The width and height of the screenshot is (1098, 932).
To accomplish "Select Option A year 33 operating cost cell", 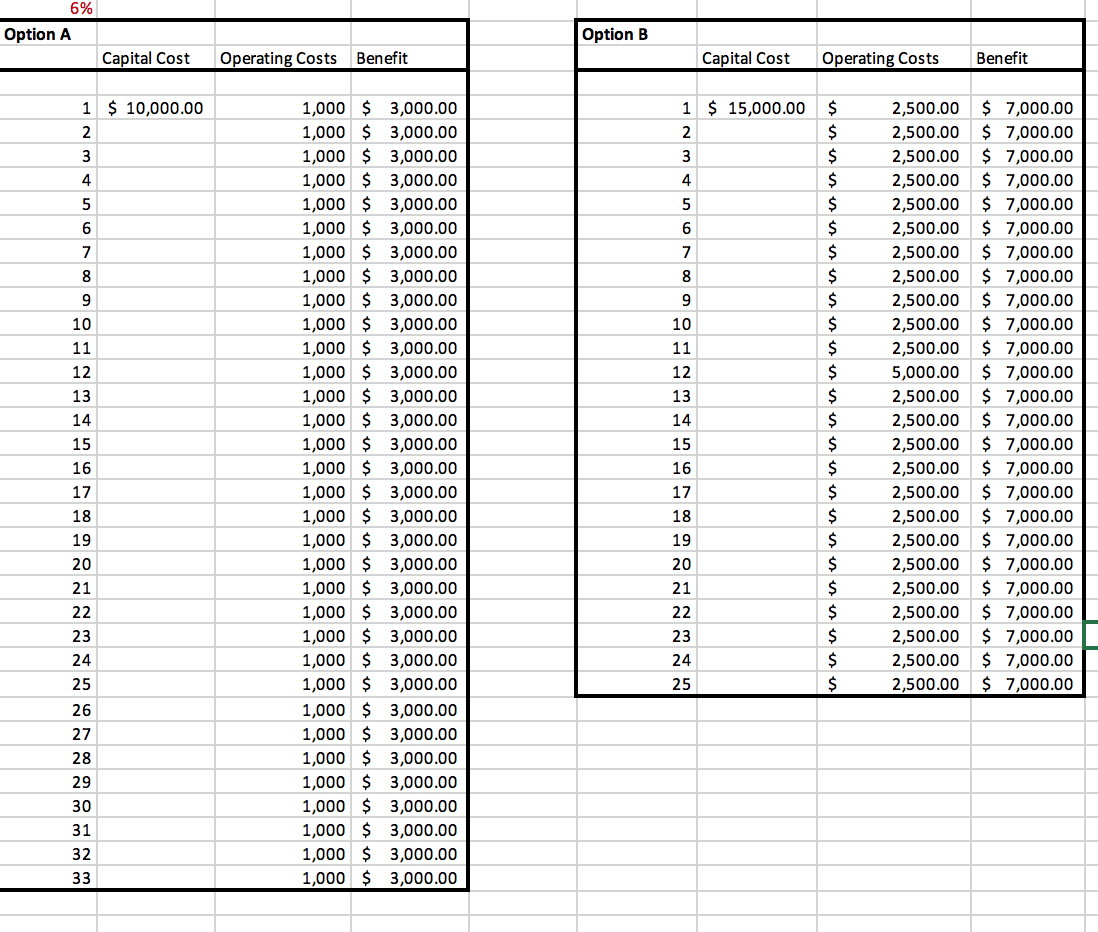I will (x=282, y=878).
